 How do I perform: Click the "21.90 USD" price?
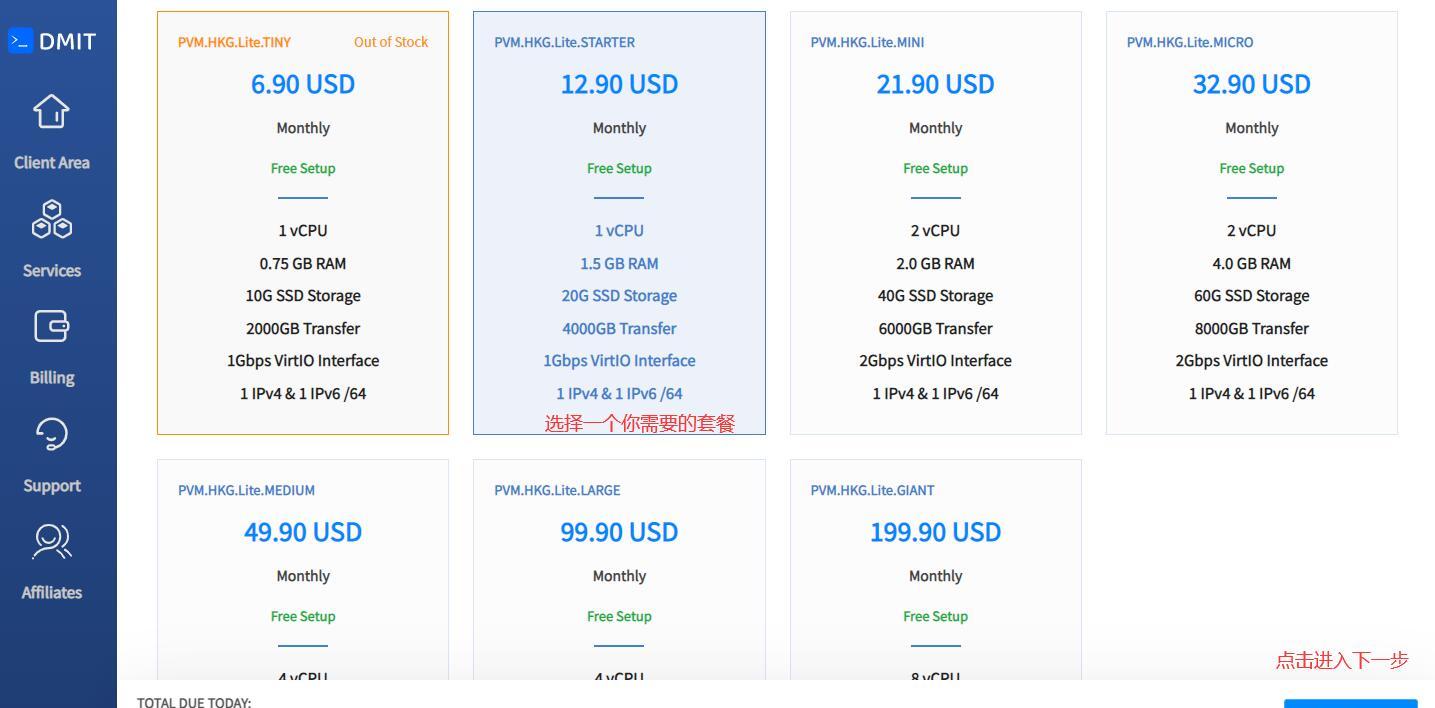click(936, 84)
